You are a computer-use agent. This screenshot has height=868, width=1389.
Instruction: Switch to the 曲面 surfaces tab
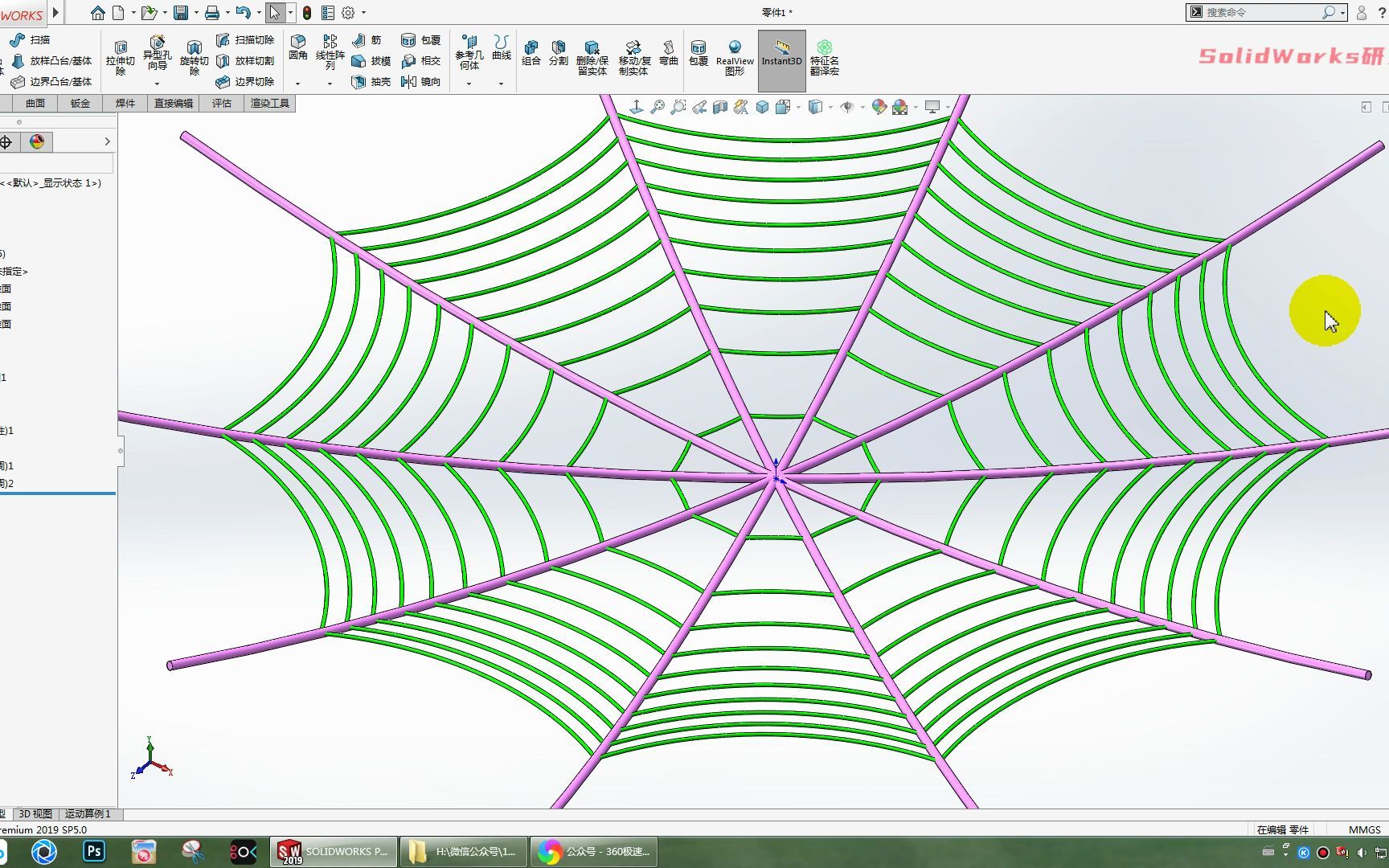click(35, 103)
